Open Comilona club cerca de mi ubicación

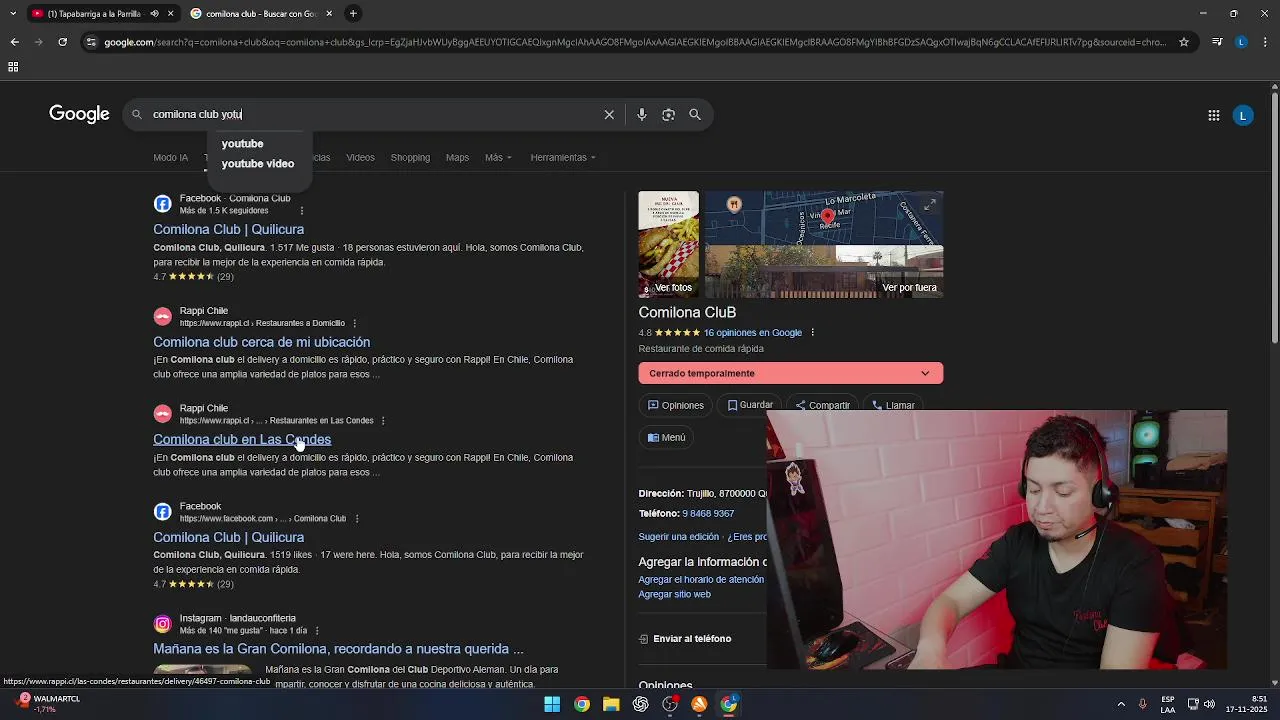pos(261,342)
